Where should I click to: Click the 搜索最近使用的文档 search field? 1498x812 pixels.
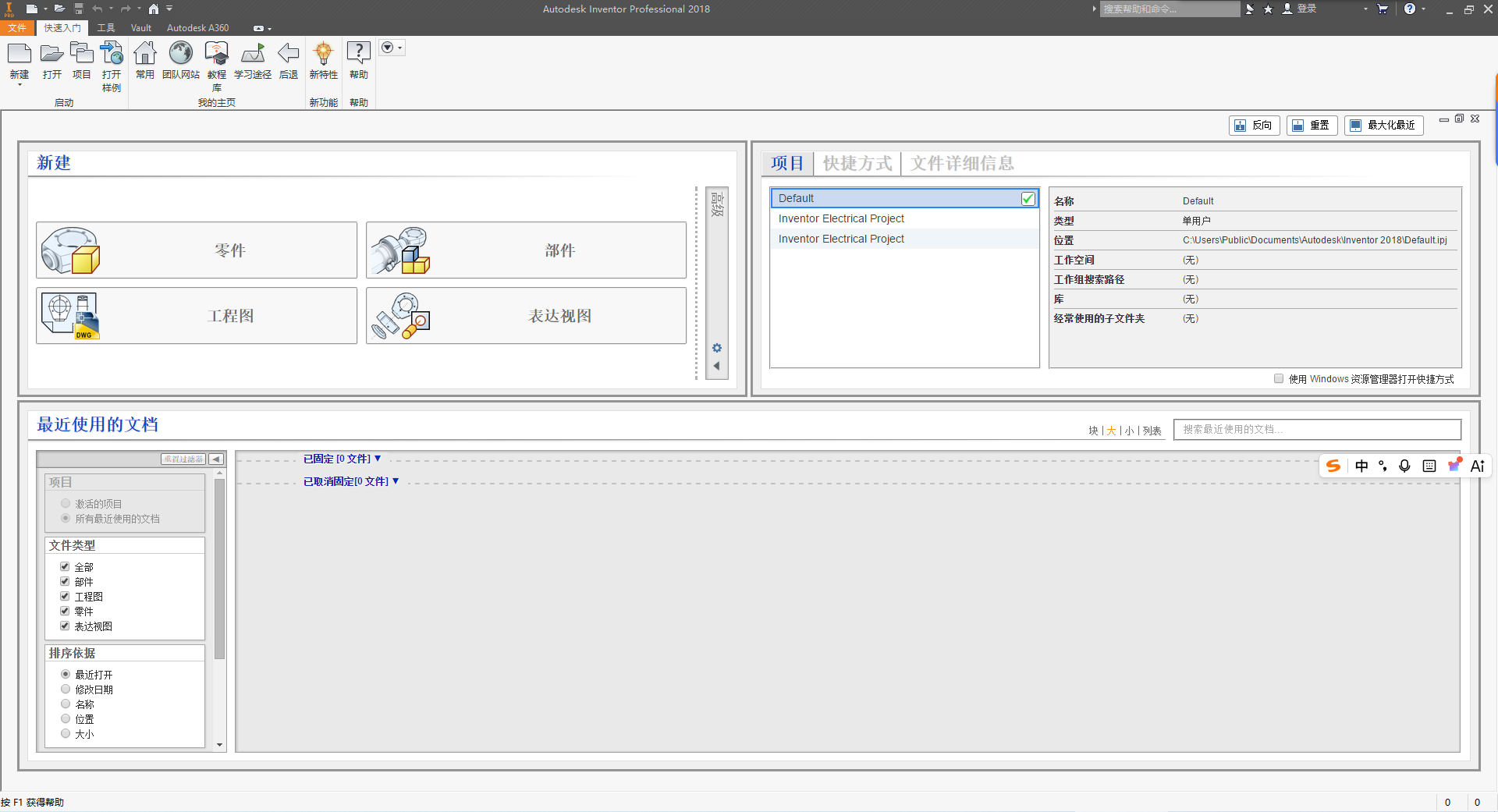point(1316,430)
